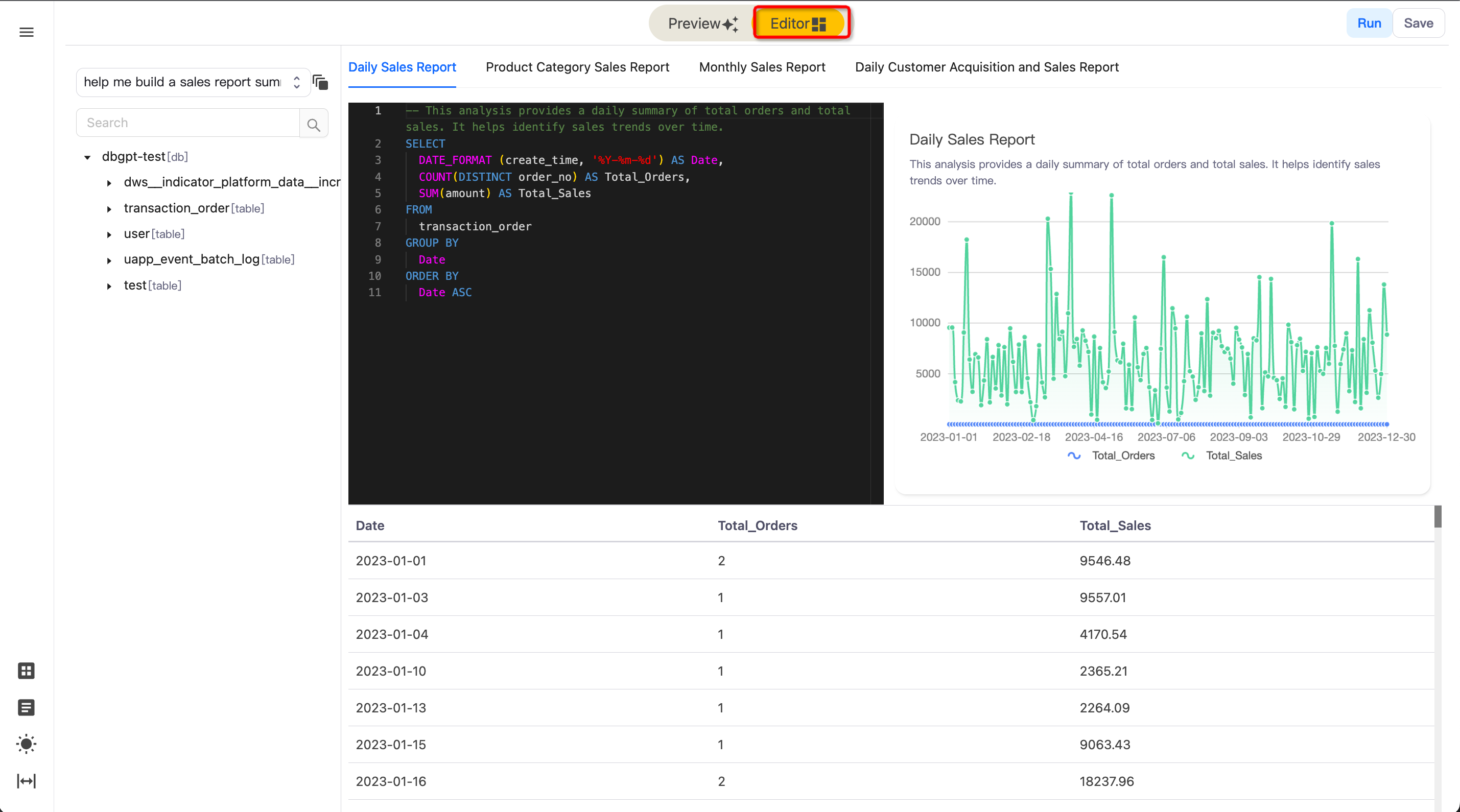Screen dimensions: 1460x812
Task: Click the search magnifier icon
Action: point(314,124)
